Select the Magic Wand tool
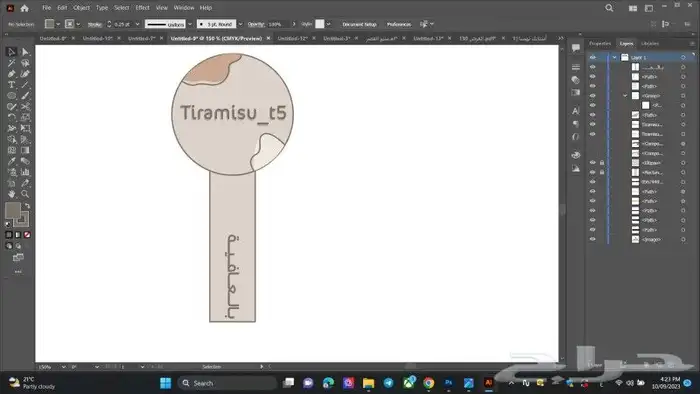700x394 pixels. [x=12, y=63]
